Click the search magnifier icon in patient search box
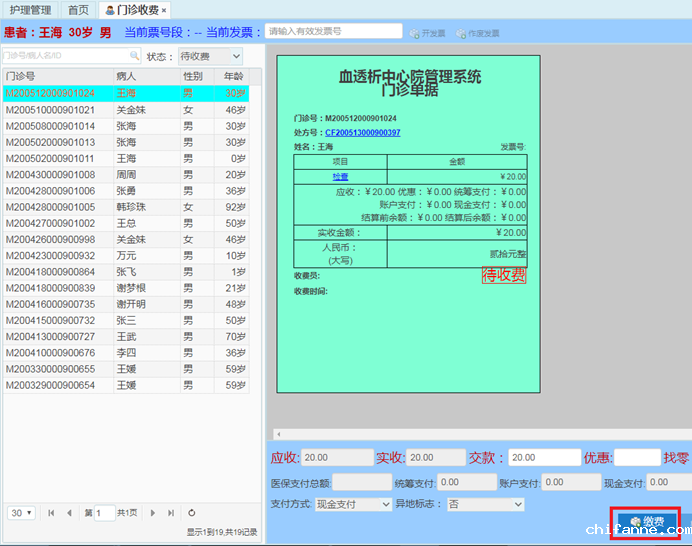 pos(134,56)
